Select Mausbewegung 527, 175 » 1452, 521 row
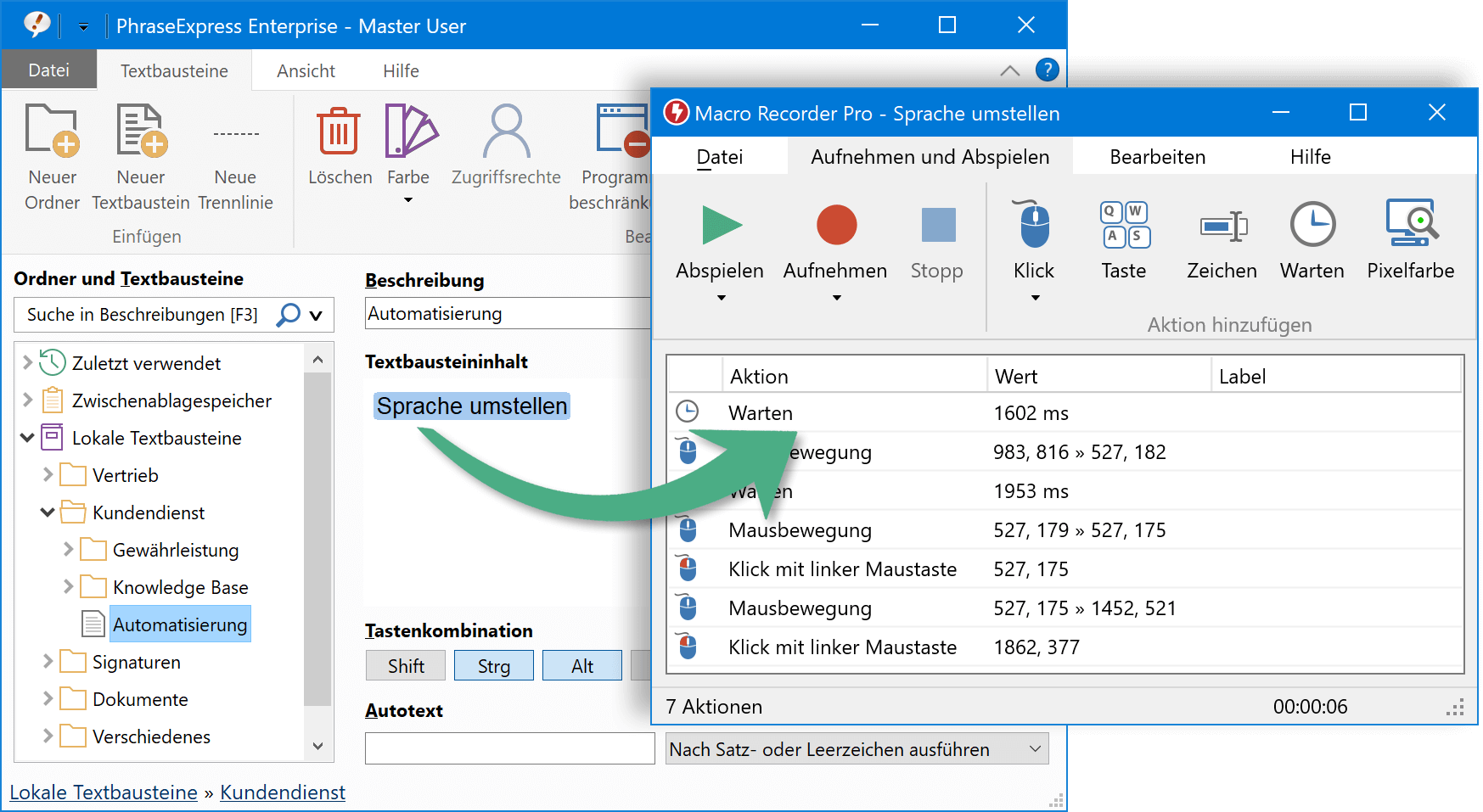This screenshot has width=1483, height=812. 1065,608
